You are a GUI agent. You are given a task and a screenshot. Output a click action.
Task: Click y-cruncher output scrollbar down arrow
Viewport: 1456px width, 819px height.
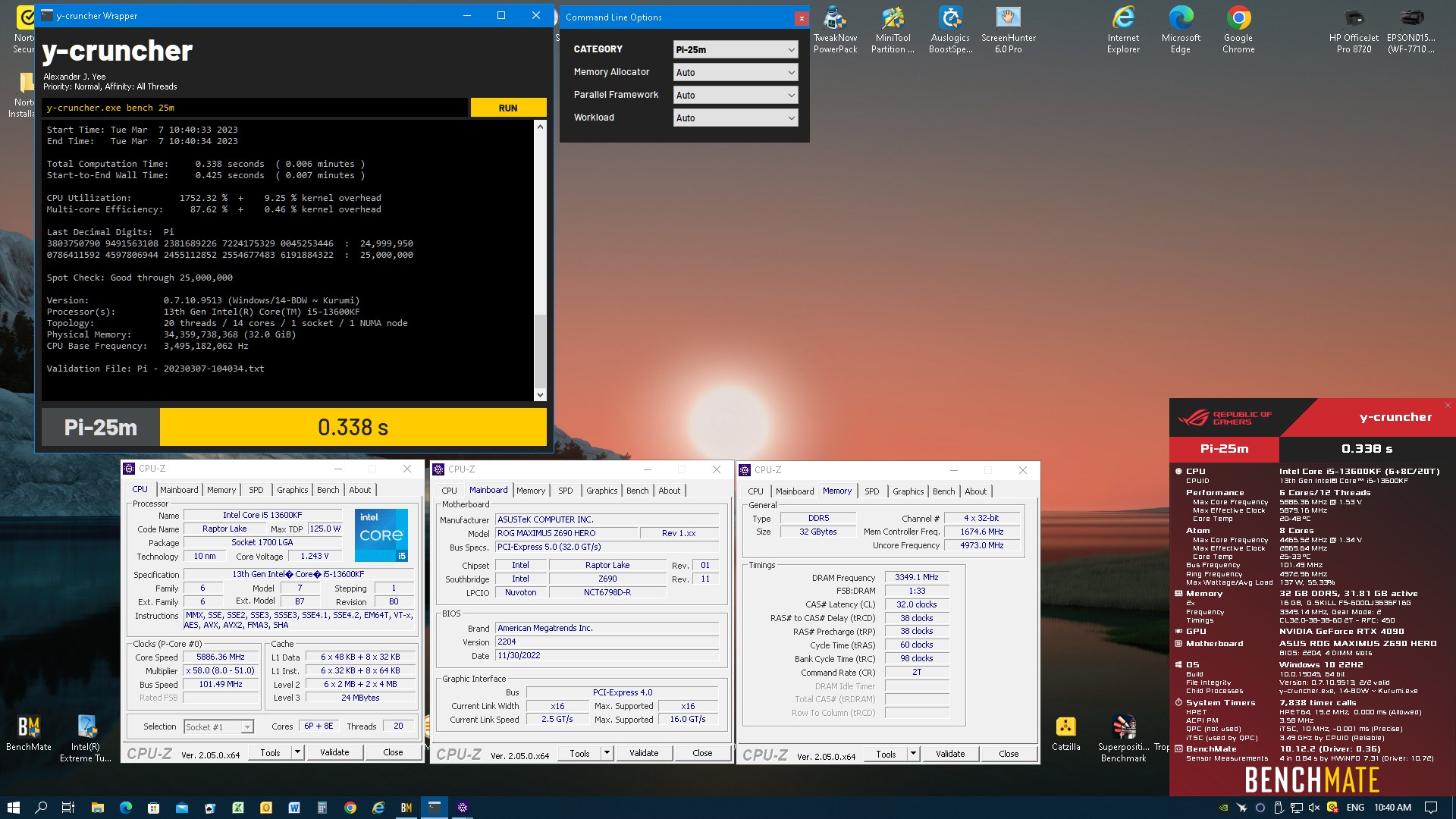pyautogui.click(x=540, y=394)
